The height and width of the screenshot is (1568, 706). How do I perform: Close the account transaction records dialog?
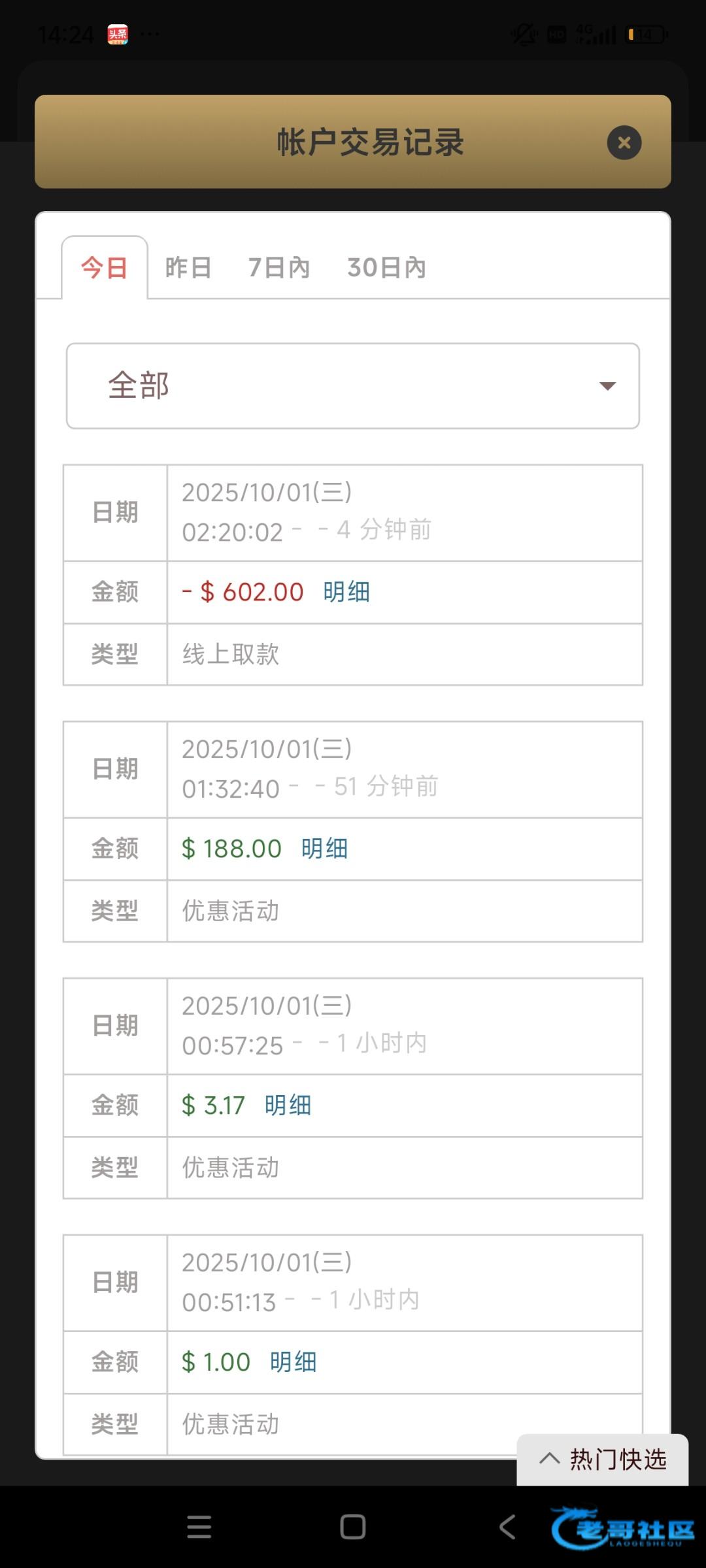tap(624, 142)
